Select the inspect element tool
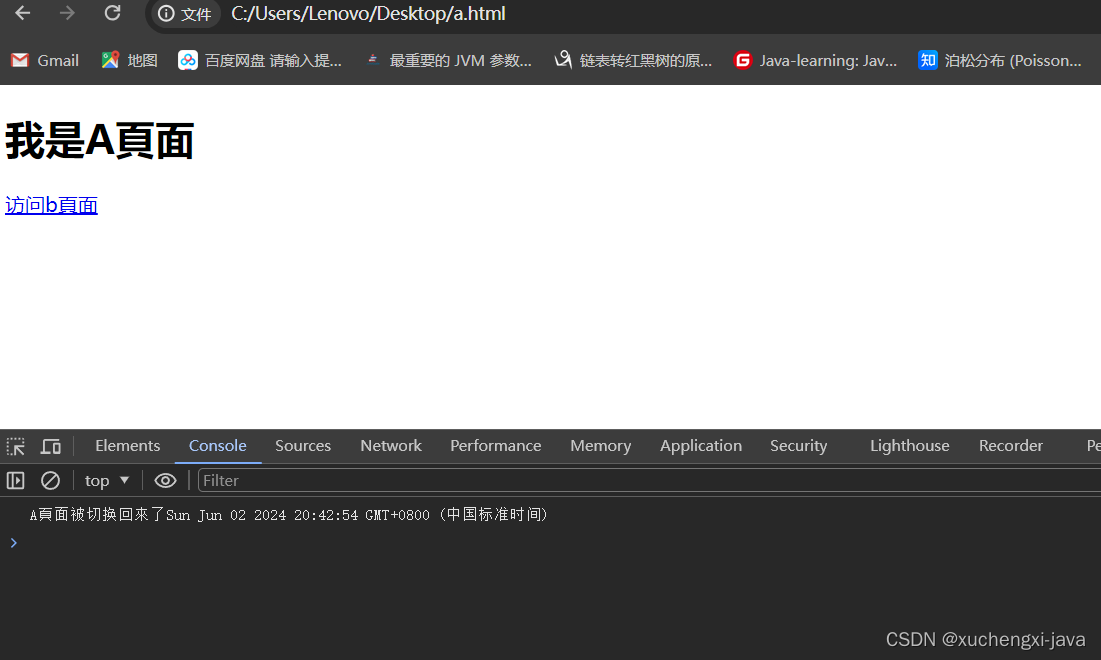This screenshot has height=660, width=1101. [14, 445]
